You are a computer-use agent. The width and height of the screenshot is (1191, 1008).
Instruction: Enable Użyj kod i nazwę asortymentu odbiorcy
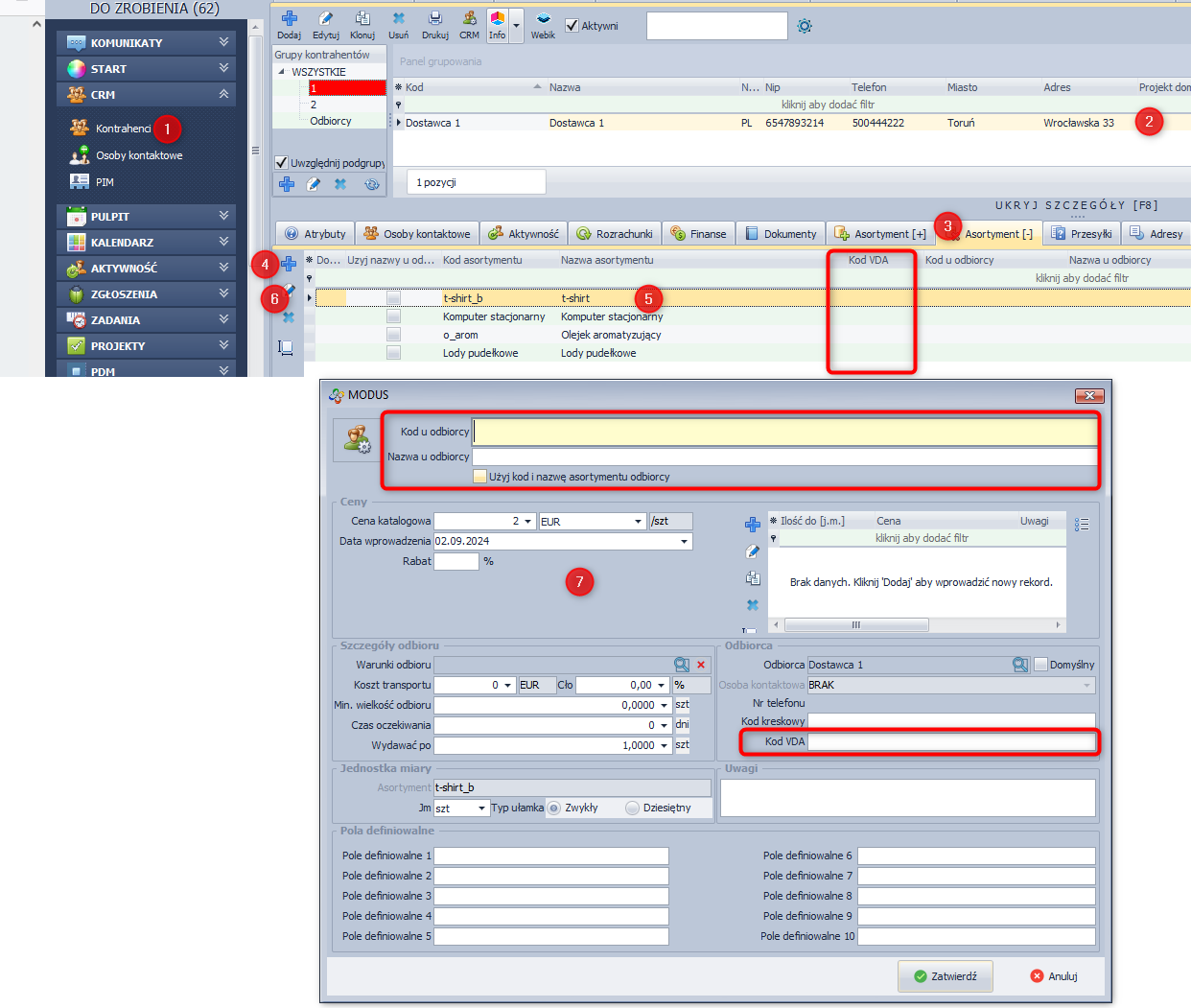(480, 477)
